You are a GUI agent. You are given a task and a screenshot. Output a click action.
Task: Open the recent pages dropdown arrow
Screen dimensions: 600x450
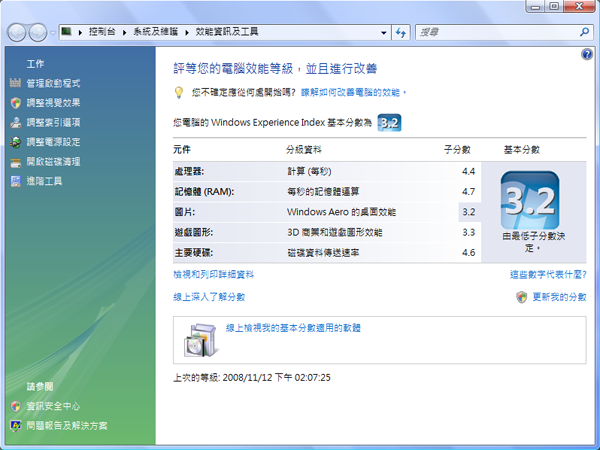[52, 33]
